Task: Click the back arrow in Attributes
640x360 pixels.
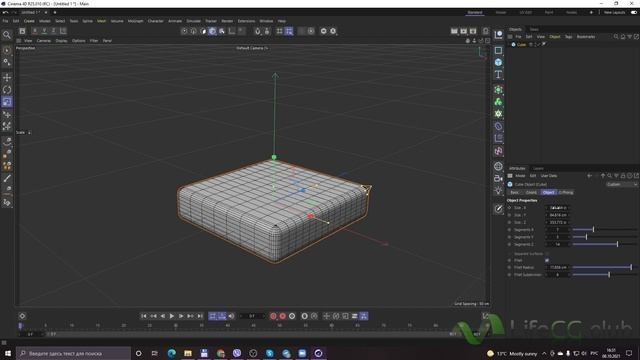Action: pos(589,176)
